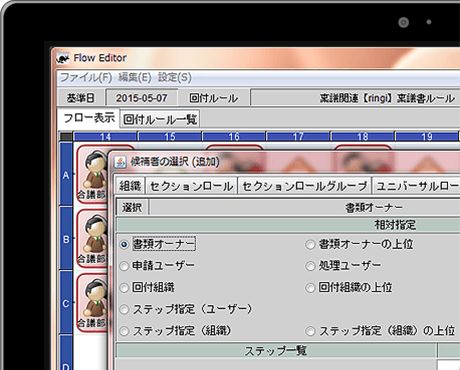Open the 設定(S) menu
Screen dimensions: 460x370
175,77
